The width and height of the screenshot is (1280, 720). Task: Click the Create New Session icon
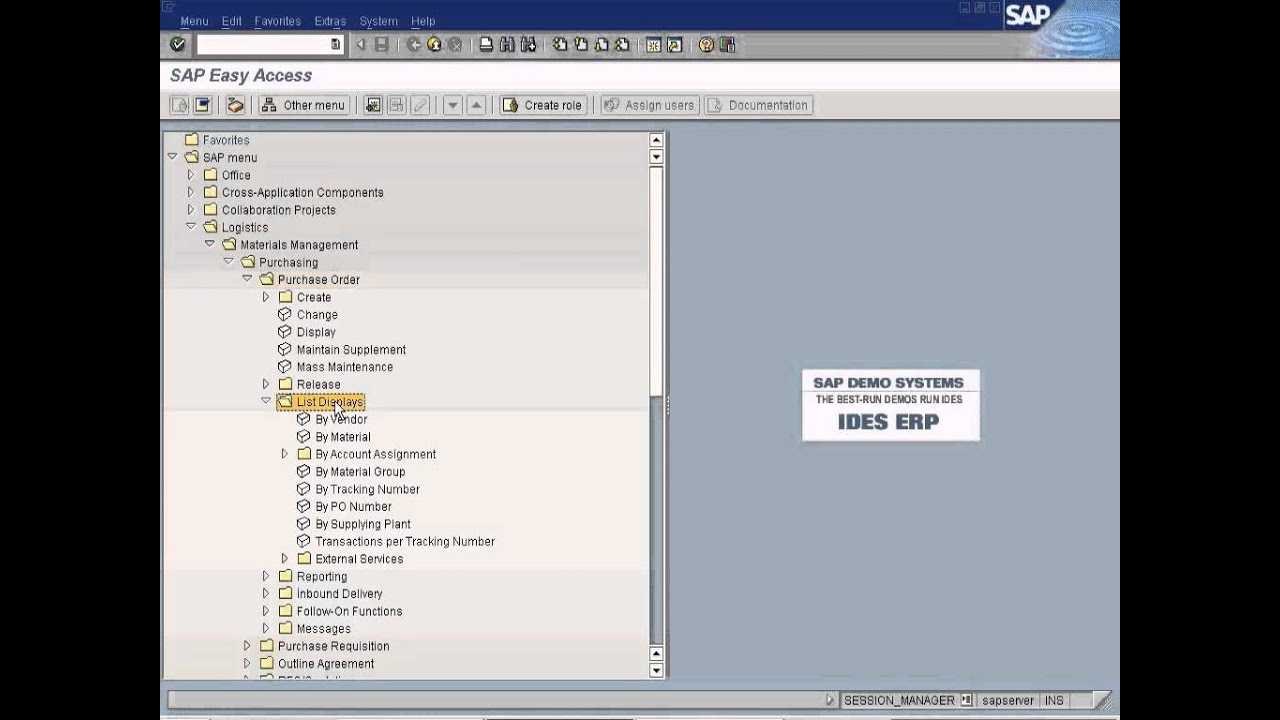click(x=653, y=45)
